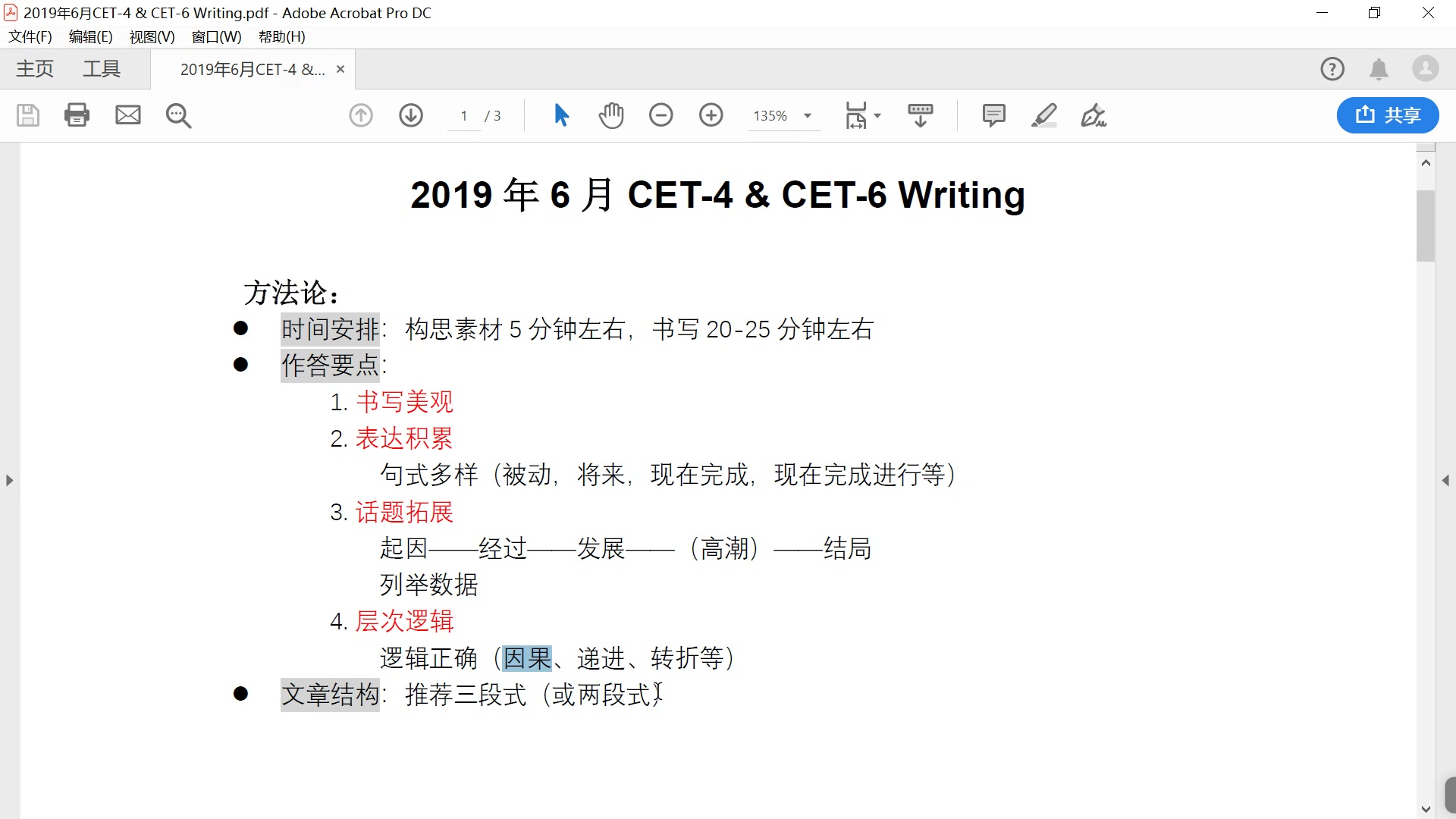The height and width of the screenshot is (819, 1456).
Task: Open the Sign document tool
Action: [x=1094, y=115]
